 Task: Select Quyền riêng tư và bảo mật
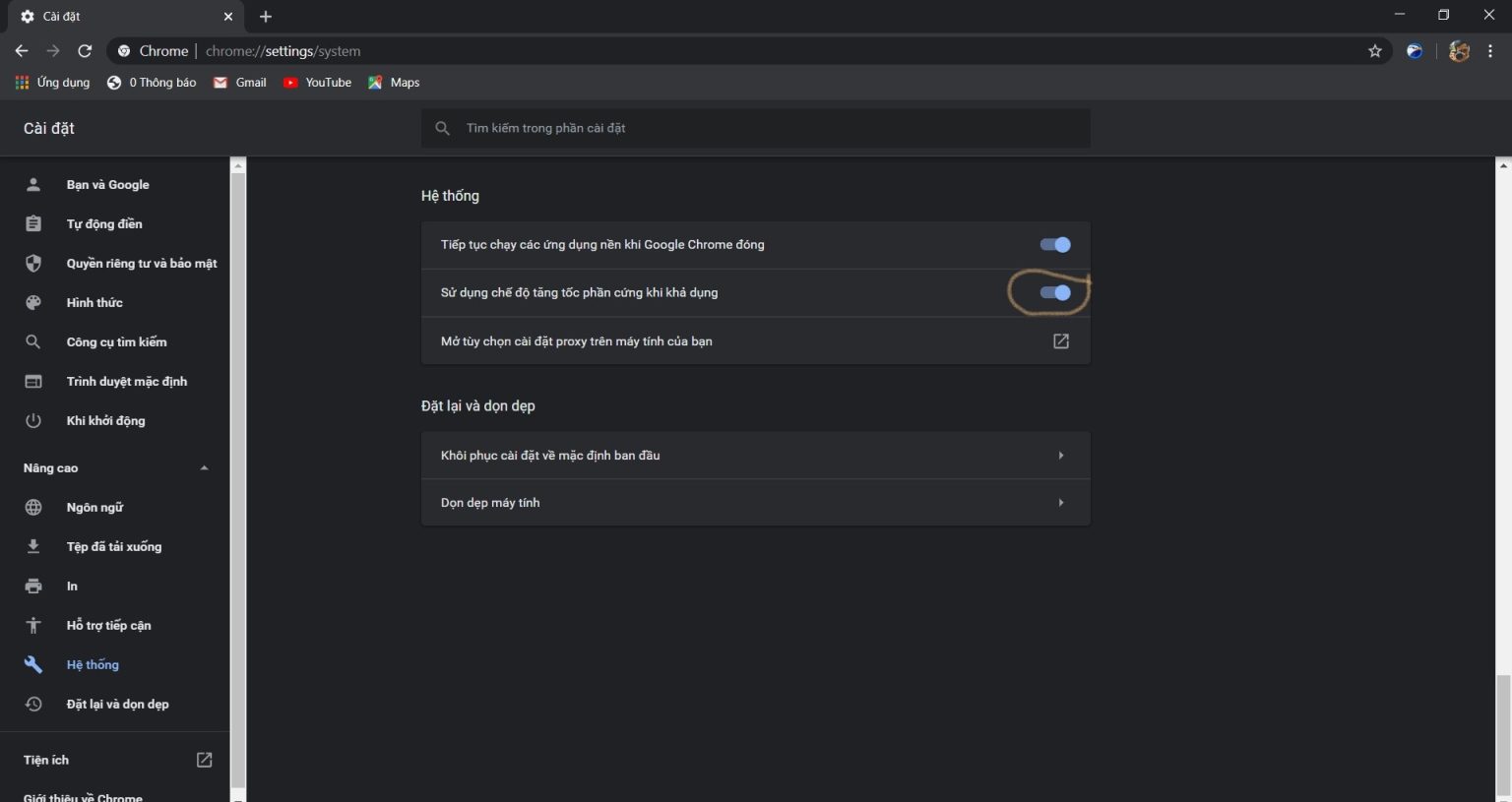point(141,264)
